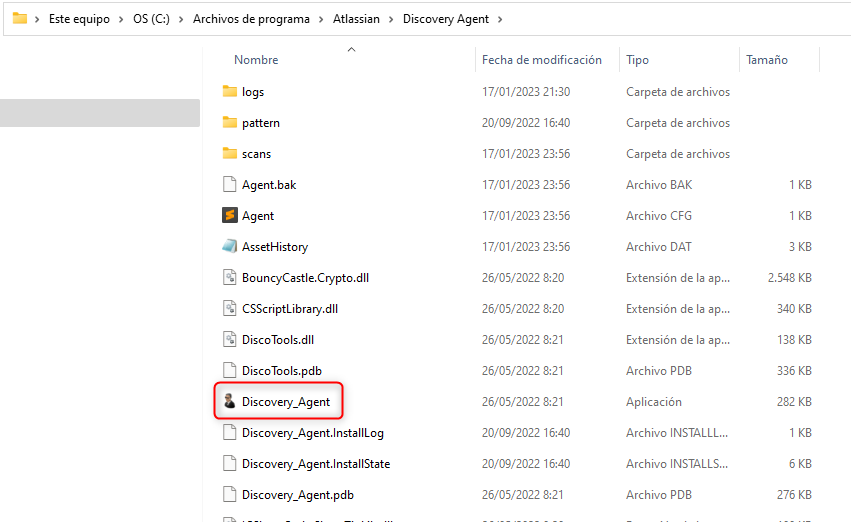Select Discovery_Agent.InstallLog file name
The height and width of the screenshot is (522, 851).
[313, 432]
